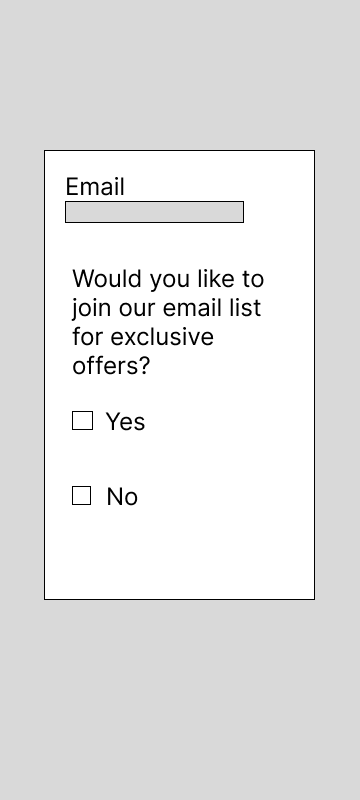360x800 pixels.
Task: Click the email list question paragraph
Action: [168, 322]
